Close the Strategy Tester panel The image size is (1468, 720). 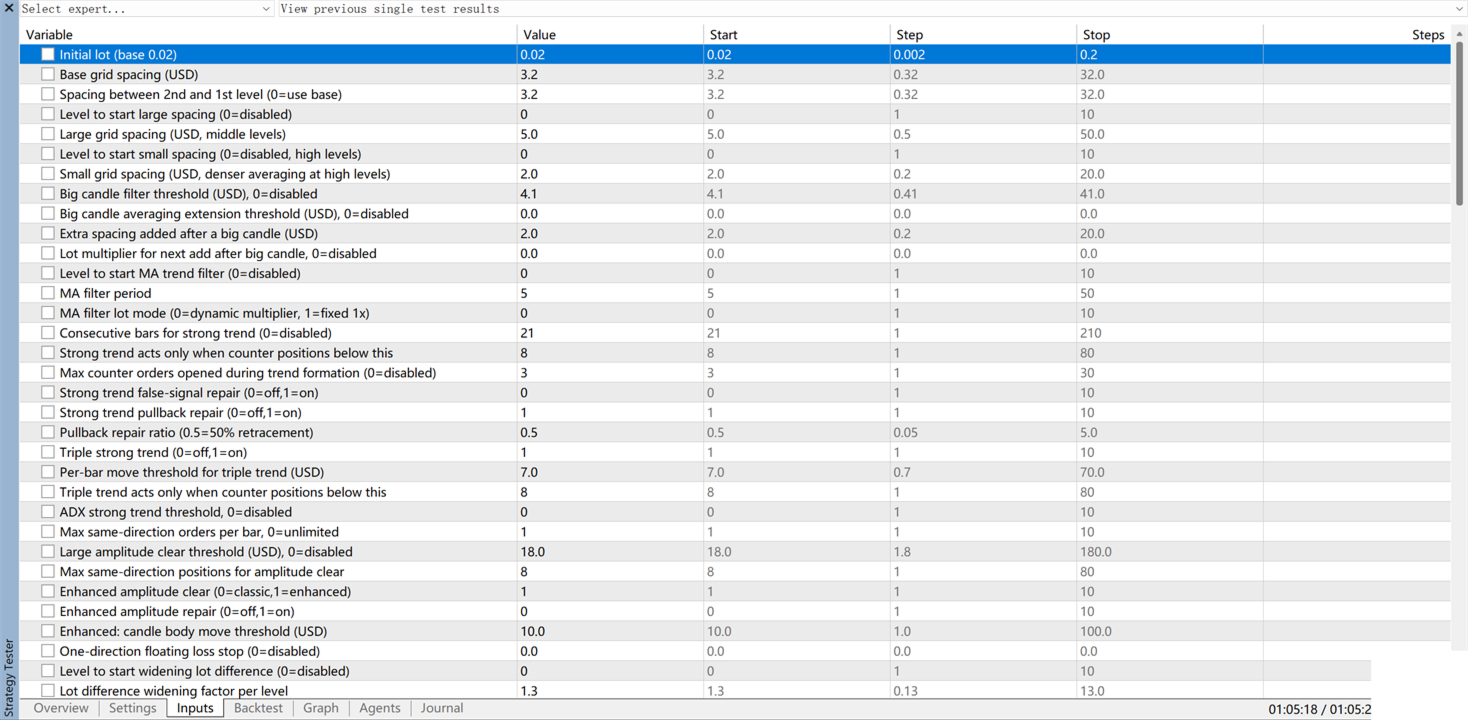[x=9, y=8]
